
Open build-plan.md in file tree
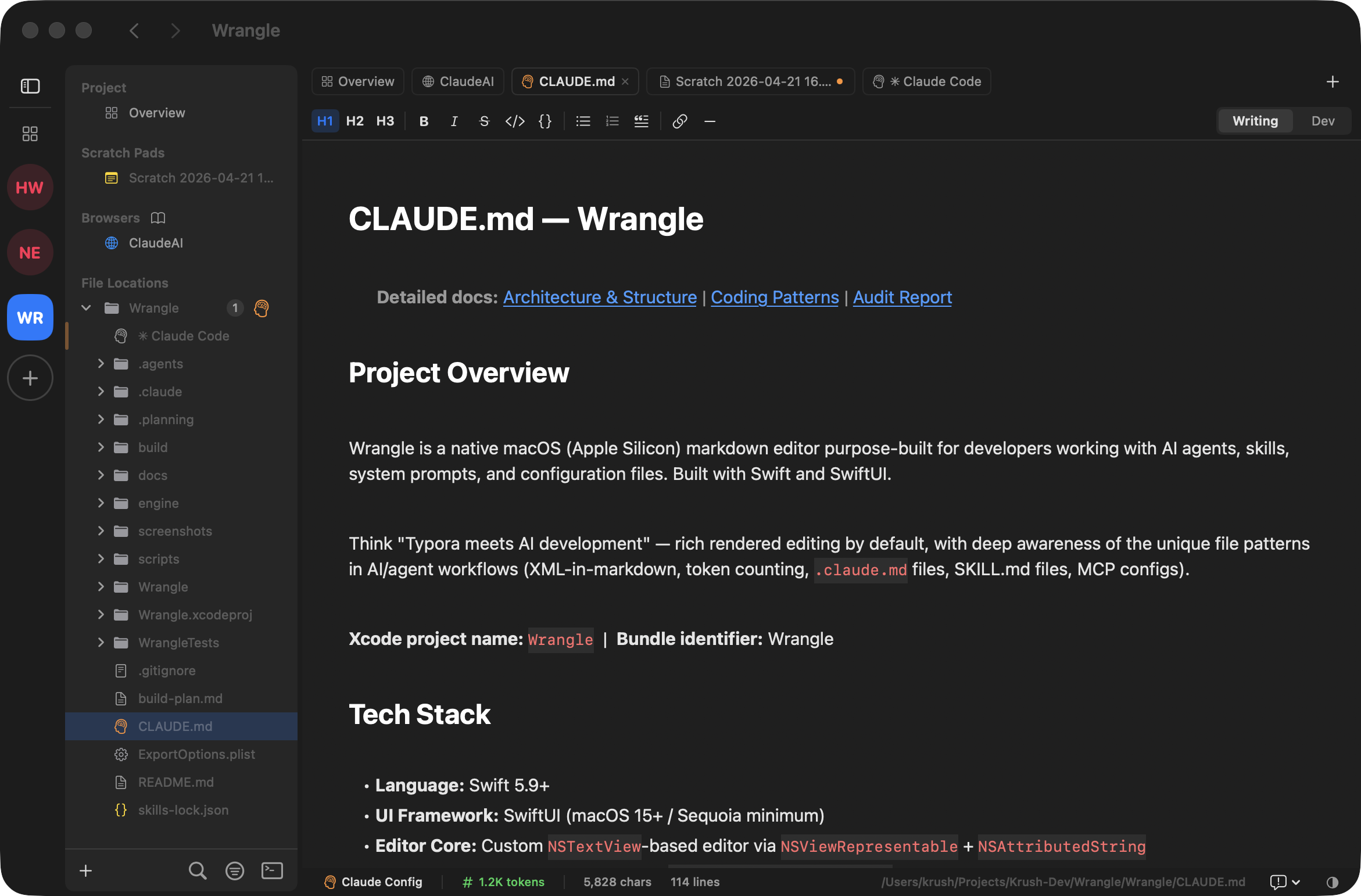pyautogui.click(x=181, y=698)
